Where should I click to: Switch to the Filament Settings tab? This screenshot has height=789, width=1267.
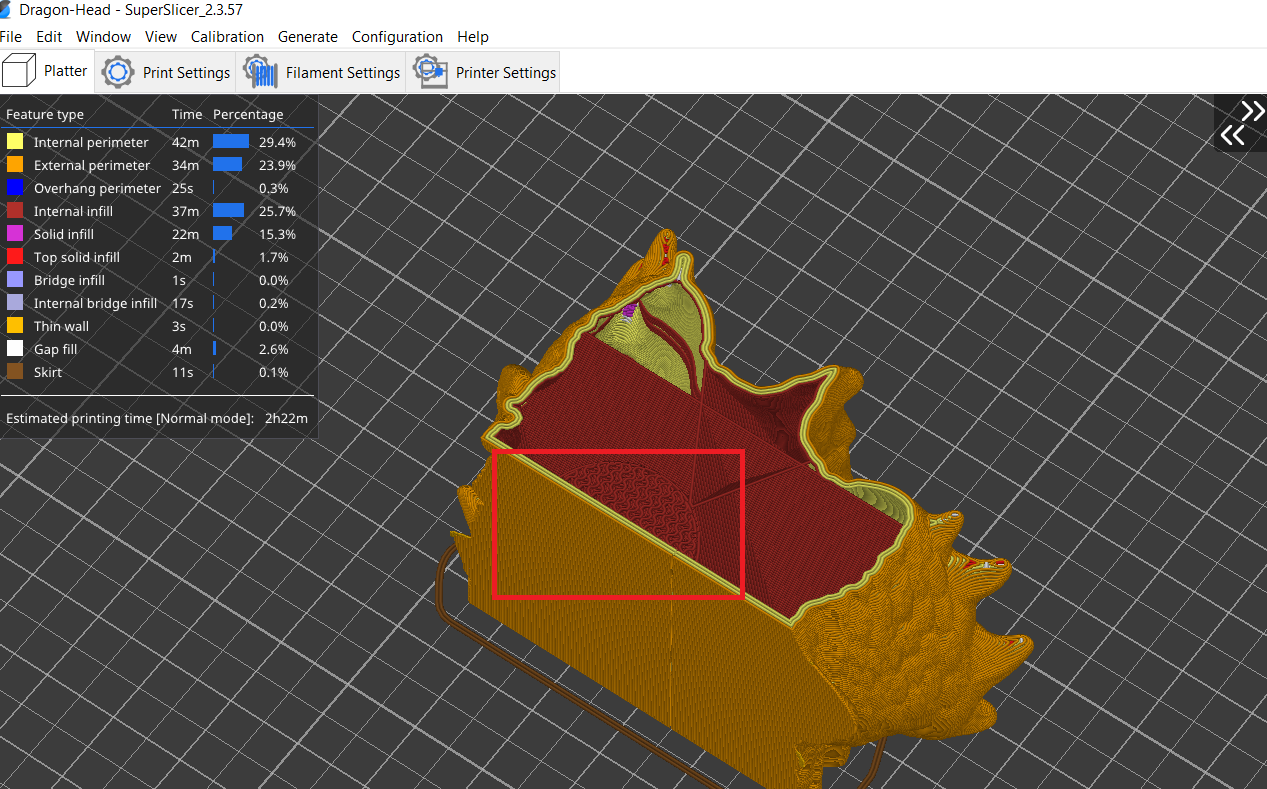click(x=321, y=73)
